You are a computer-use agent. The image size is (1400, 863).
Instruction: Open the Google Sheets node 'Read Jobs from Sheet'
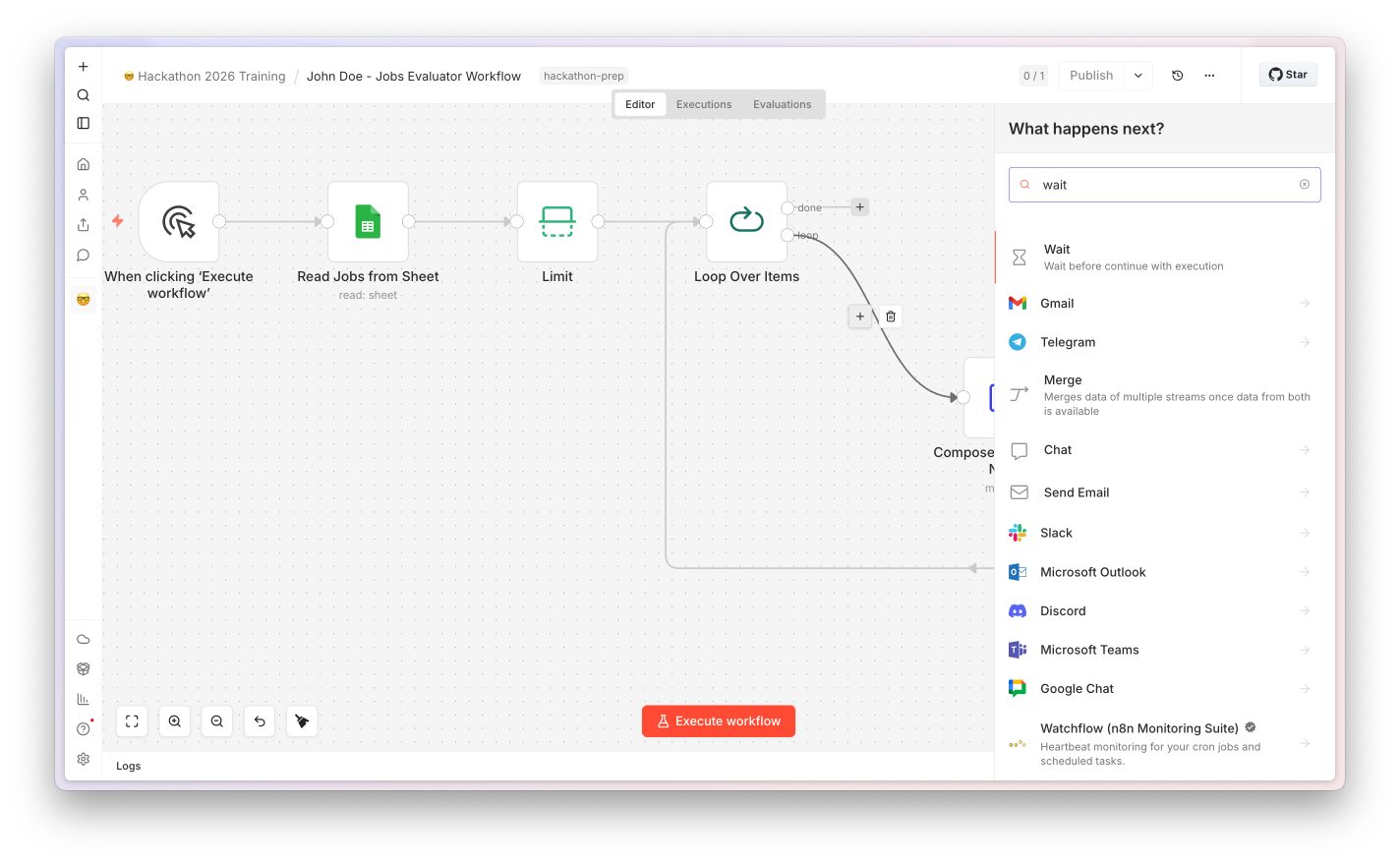(368, 222)
